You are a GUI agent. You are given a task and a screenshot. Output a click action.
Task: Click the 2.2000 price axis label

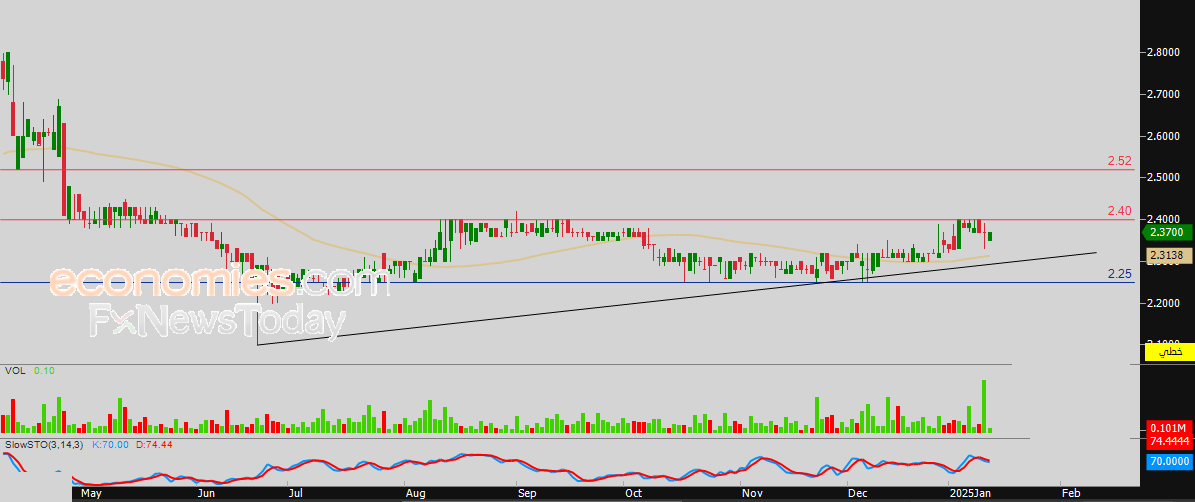(x=1165, y=303)
